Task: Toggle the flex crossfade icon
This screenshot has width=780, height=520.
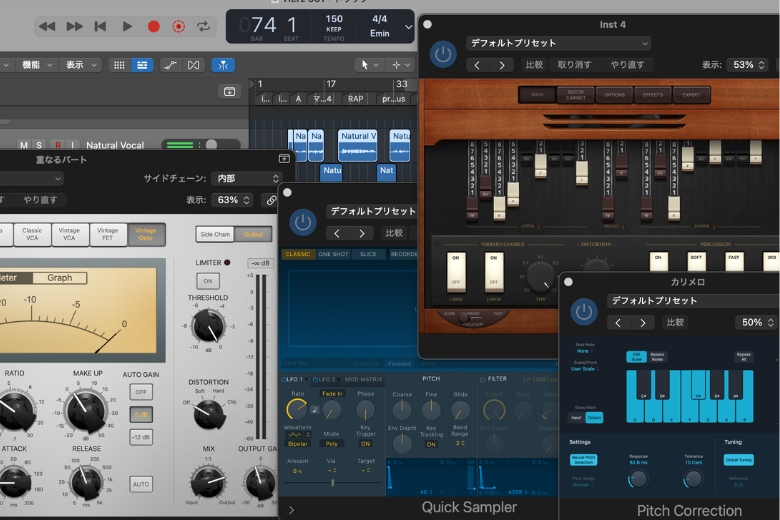Action: 194,65
